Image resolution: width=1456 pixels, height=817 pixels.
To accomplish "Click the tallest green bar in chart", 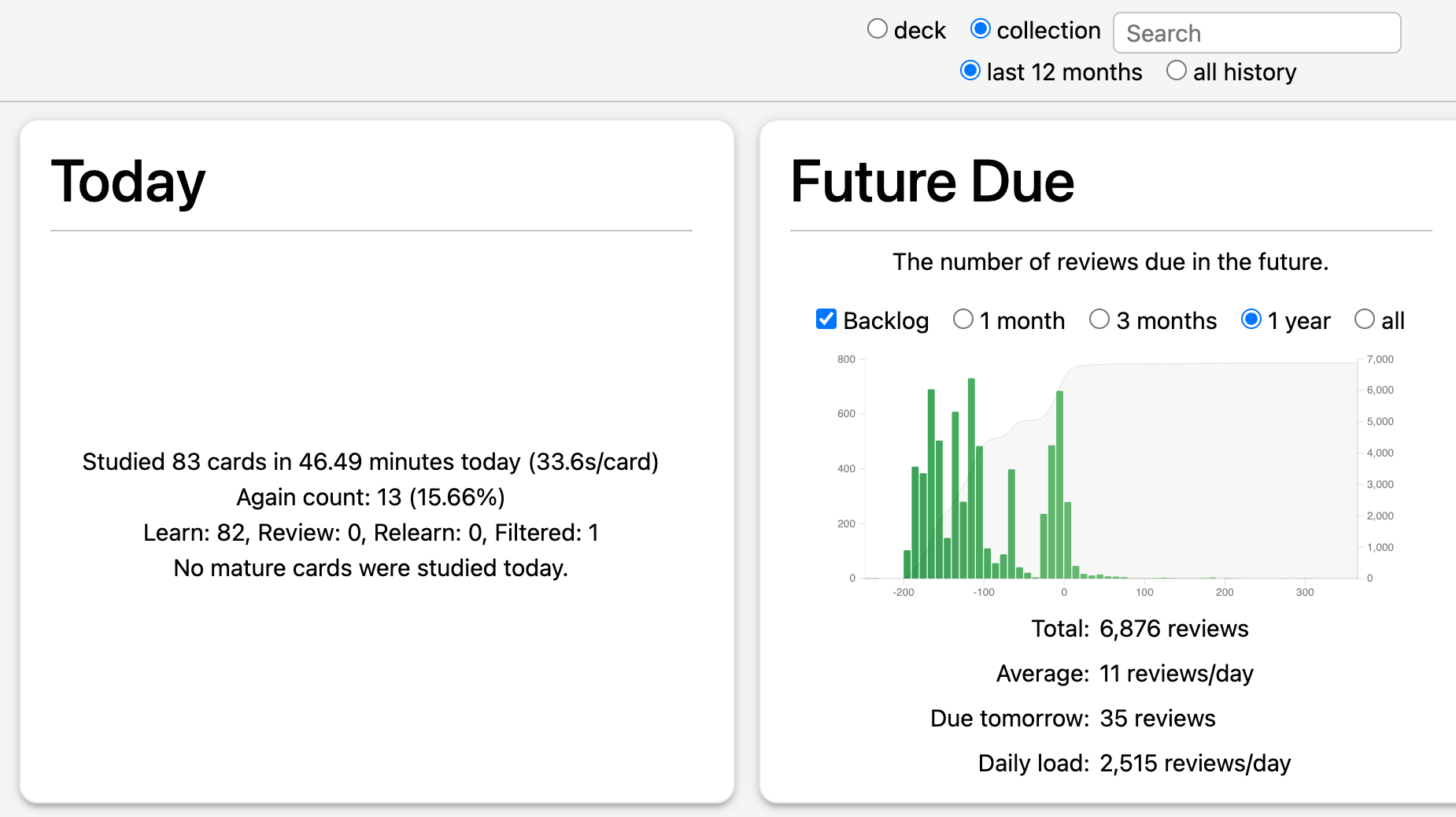I will [x=971, y=479].
